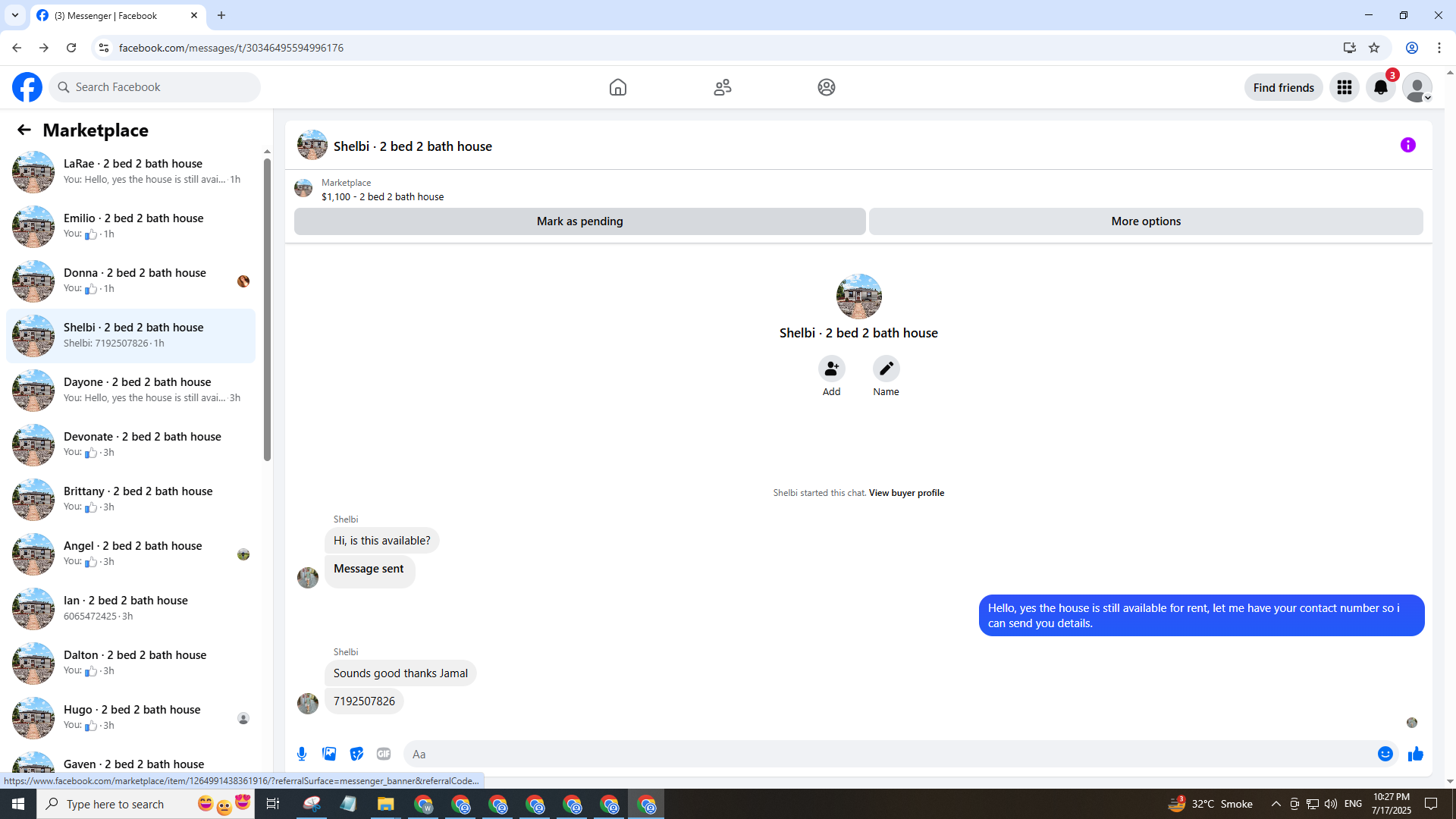Open the $1,100 2 bed 2 bath listing link

[382, 196]
